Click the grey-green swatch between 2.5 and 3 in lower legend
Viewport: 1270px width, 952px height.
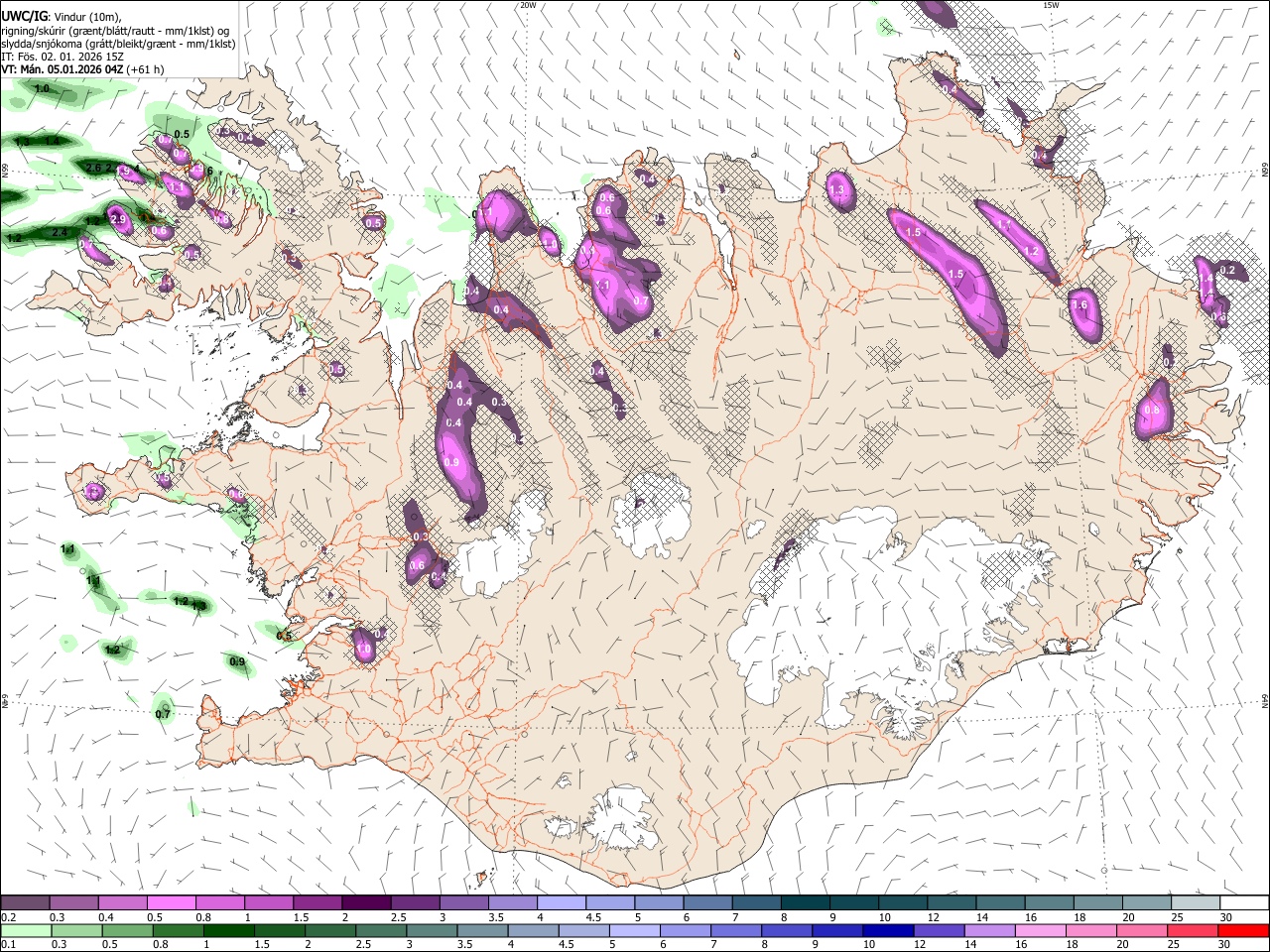point(381,930)
